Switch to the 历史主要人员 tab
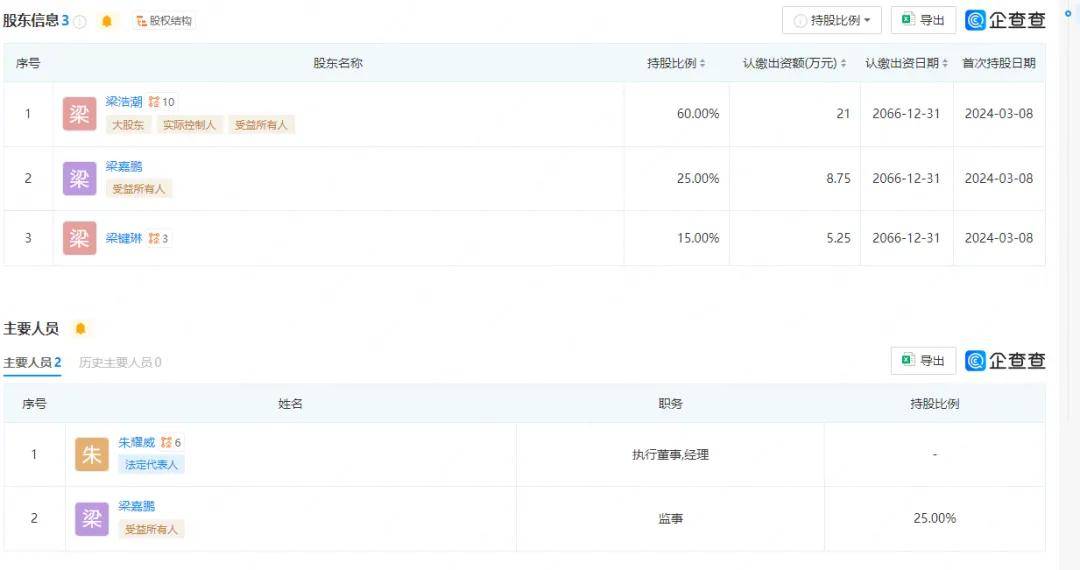The image size is (1080, 570). click(x=119, y=362)
